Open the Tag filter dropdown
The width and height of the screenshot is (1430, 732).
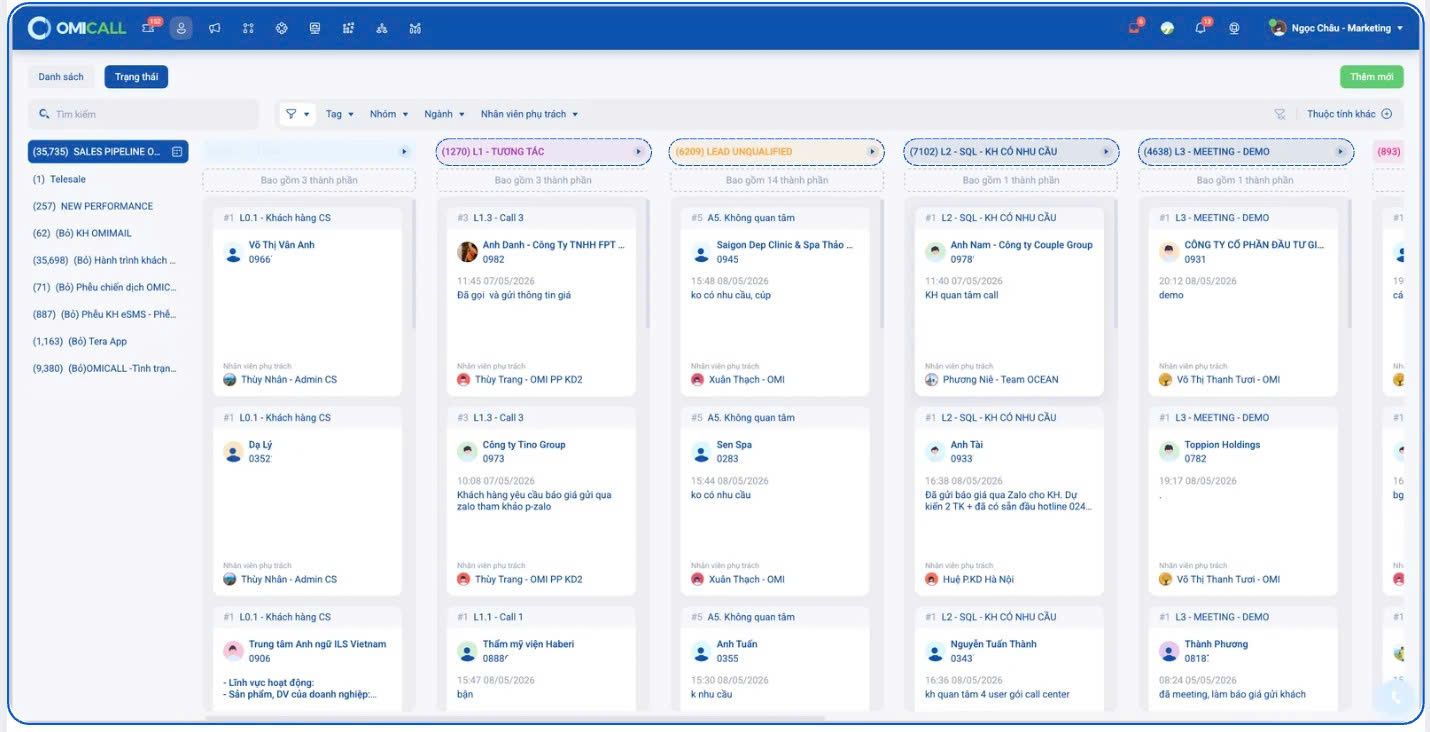(340, 114)
